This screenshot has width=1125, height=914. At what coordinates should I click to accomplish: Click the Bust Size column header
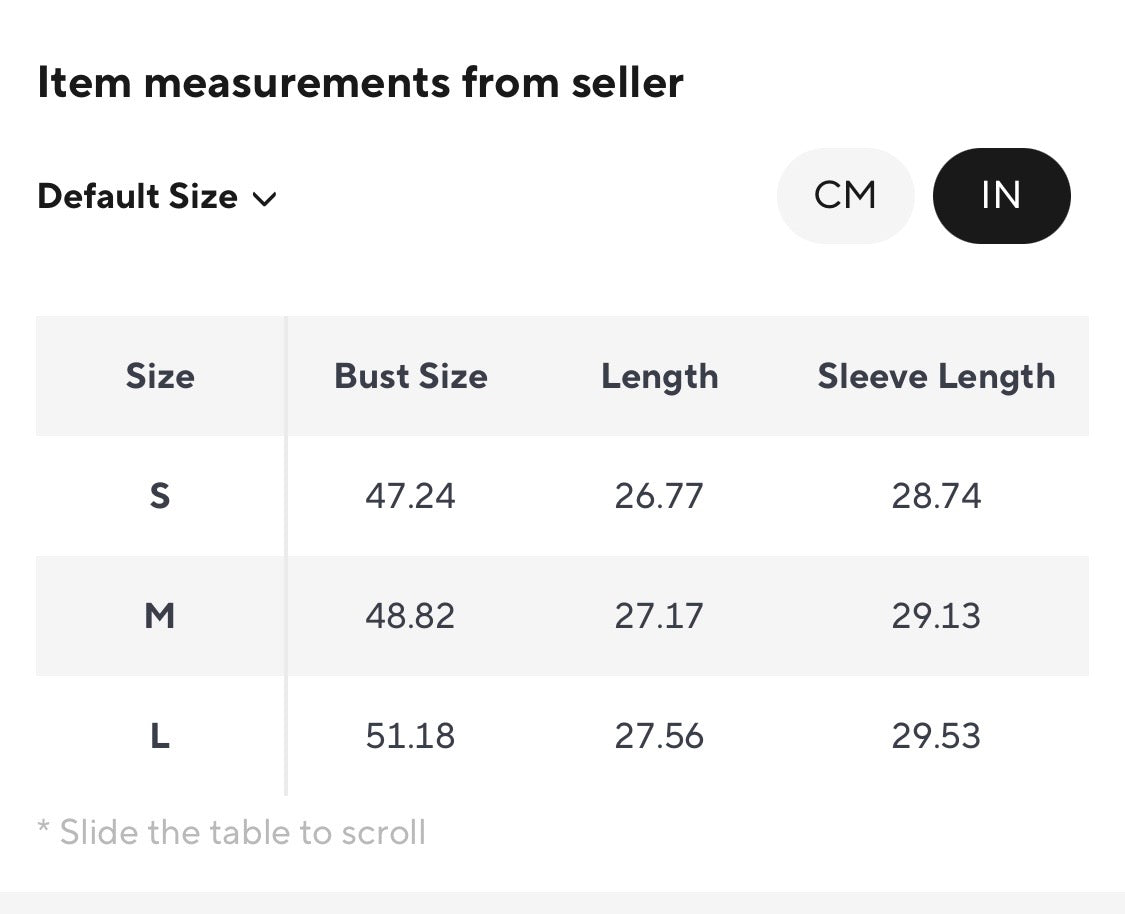point(410,376)
